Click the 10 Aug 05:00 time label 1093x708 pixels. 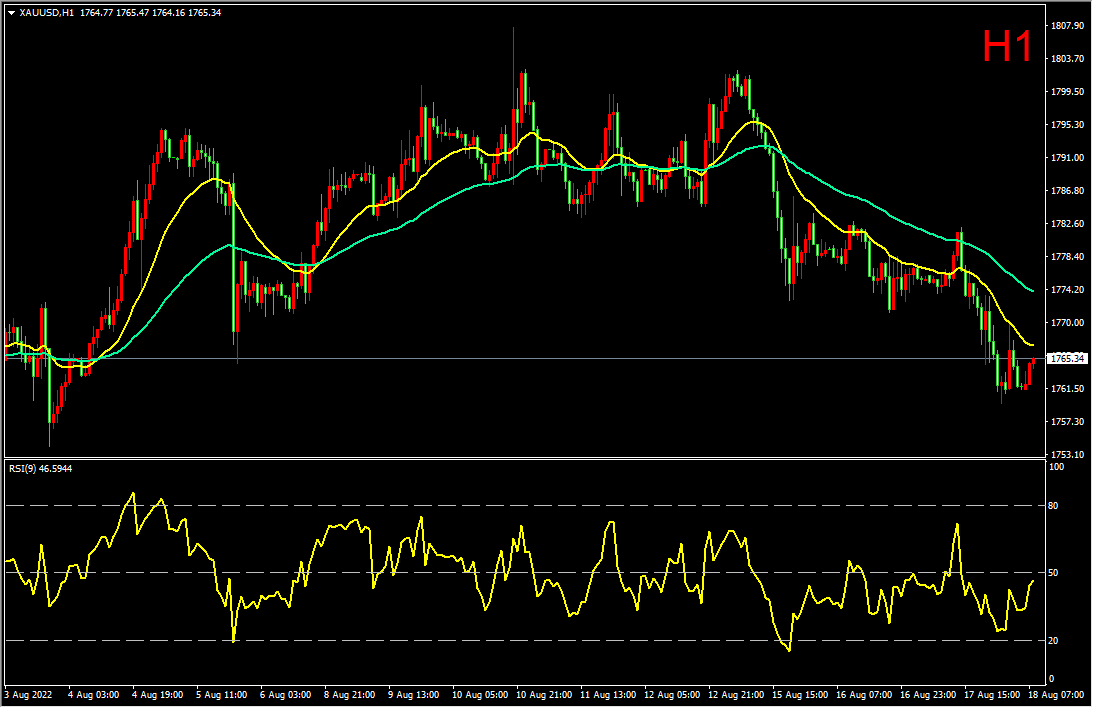point(480,695)
